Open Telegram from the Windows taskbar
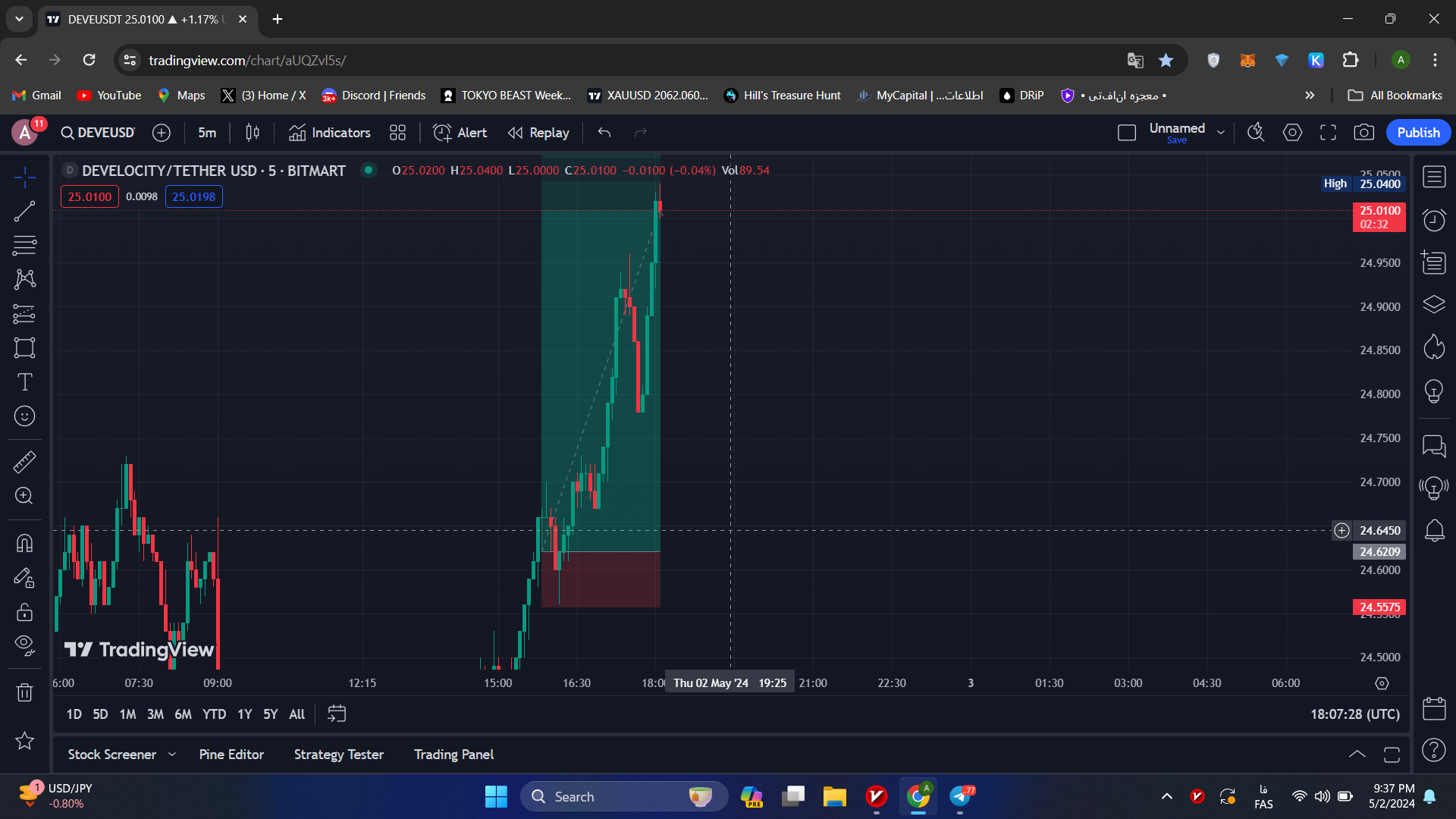This screenshot has width=1456, height=819. 961,796
